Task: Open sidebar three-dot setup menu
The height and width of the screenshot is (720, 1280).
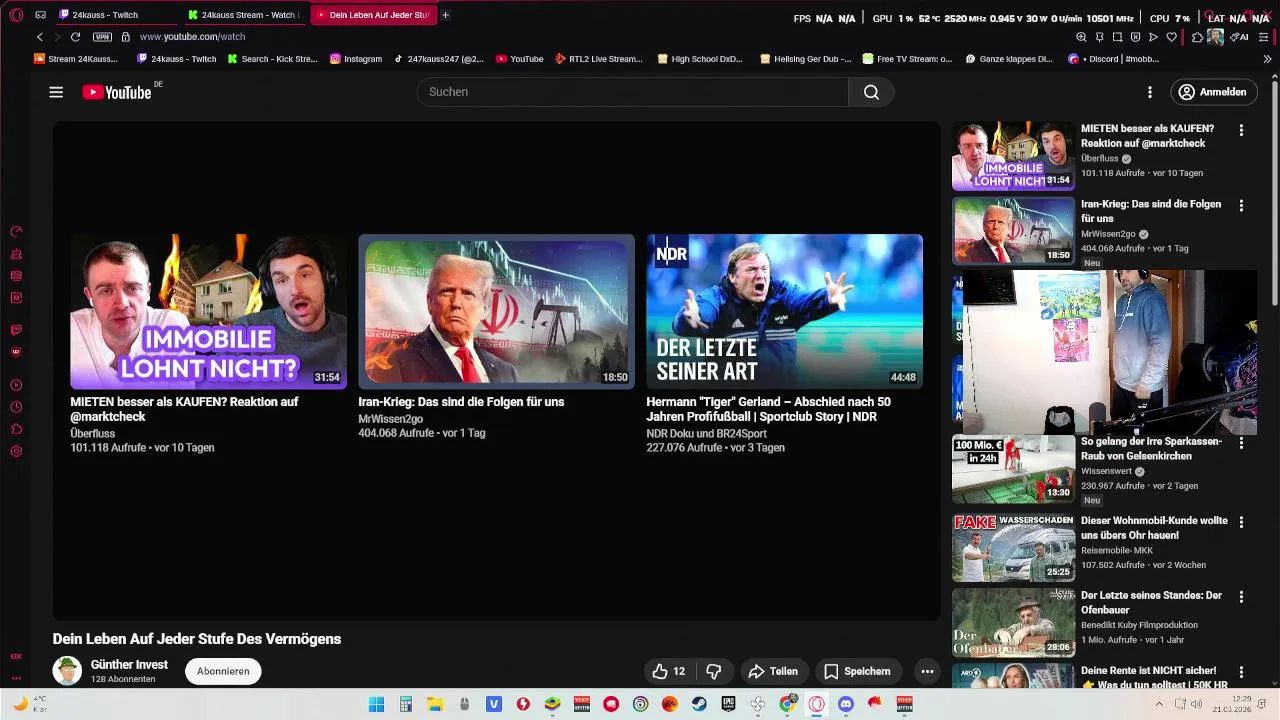Action: (16, 678)
